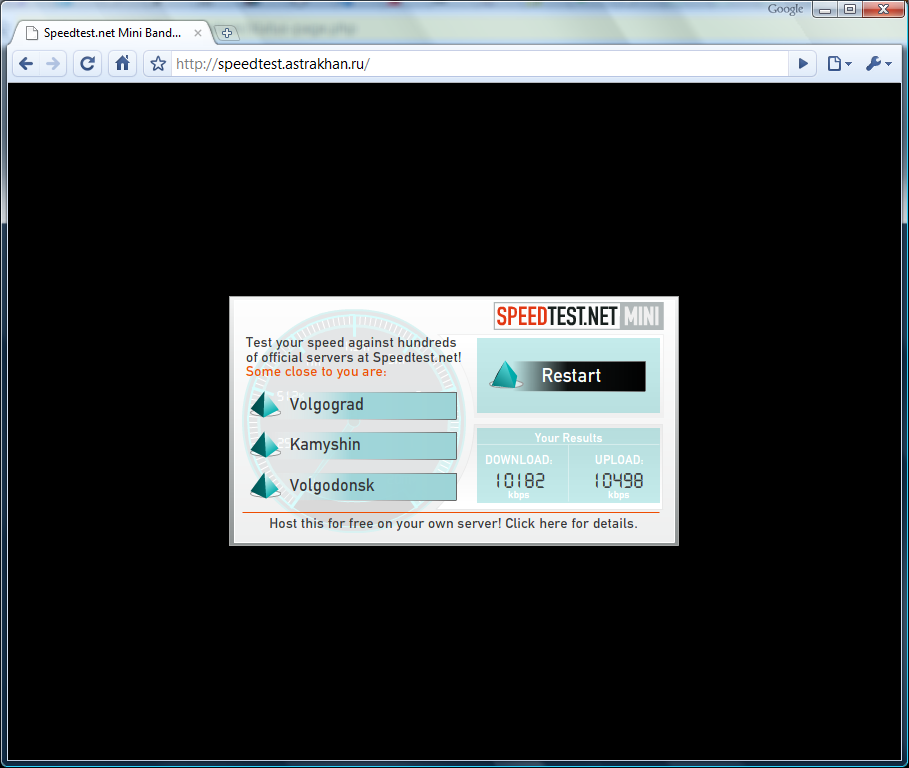The image size is (909, 768).
Task: Click the pyramid icon on Restart
Action: point(506,374)
